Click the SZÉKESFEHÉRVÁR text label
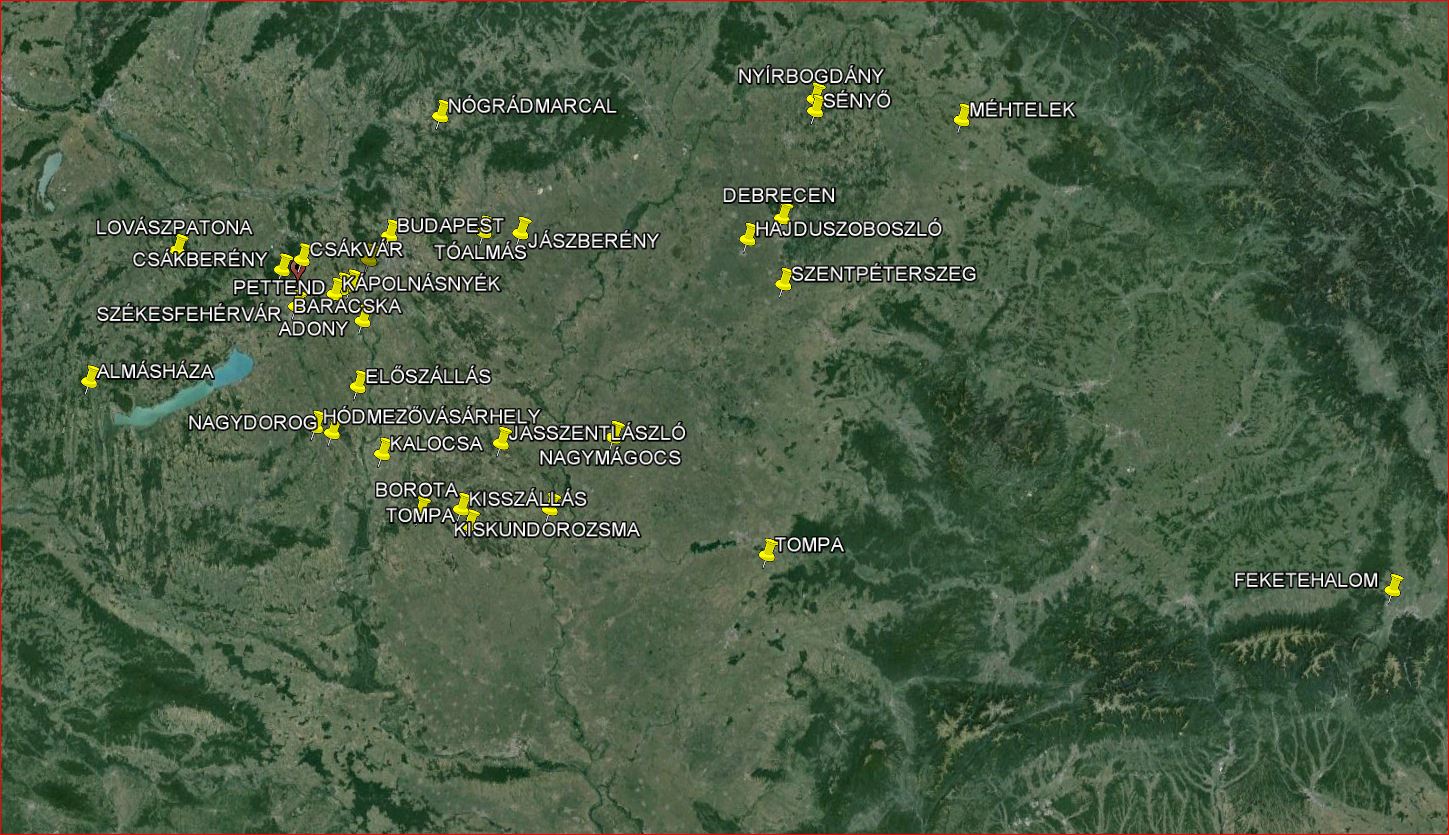Image resolution: width=1449 pixels, height=835 pixels. [x=189, y=314]
